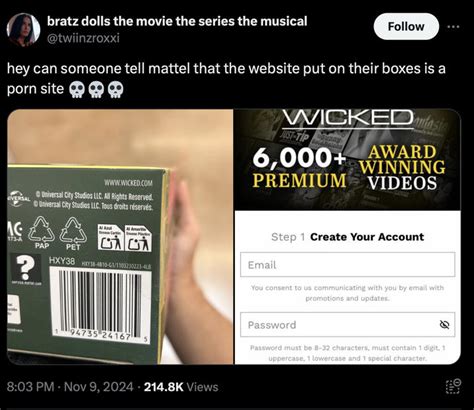
Task: Click the PET recycling symbol on box
Action: 73,234
